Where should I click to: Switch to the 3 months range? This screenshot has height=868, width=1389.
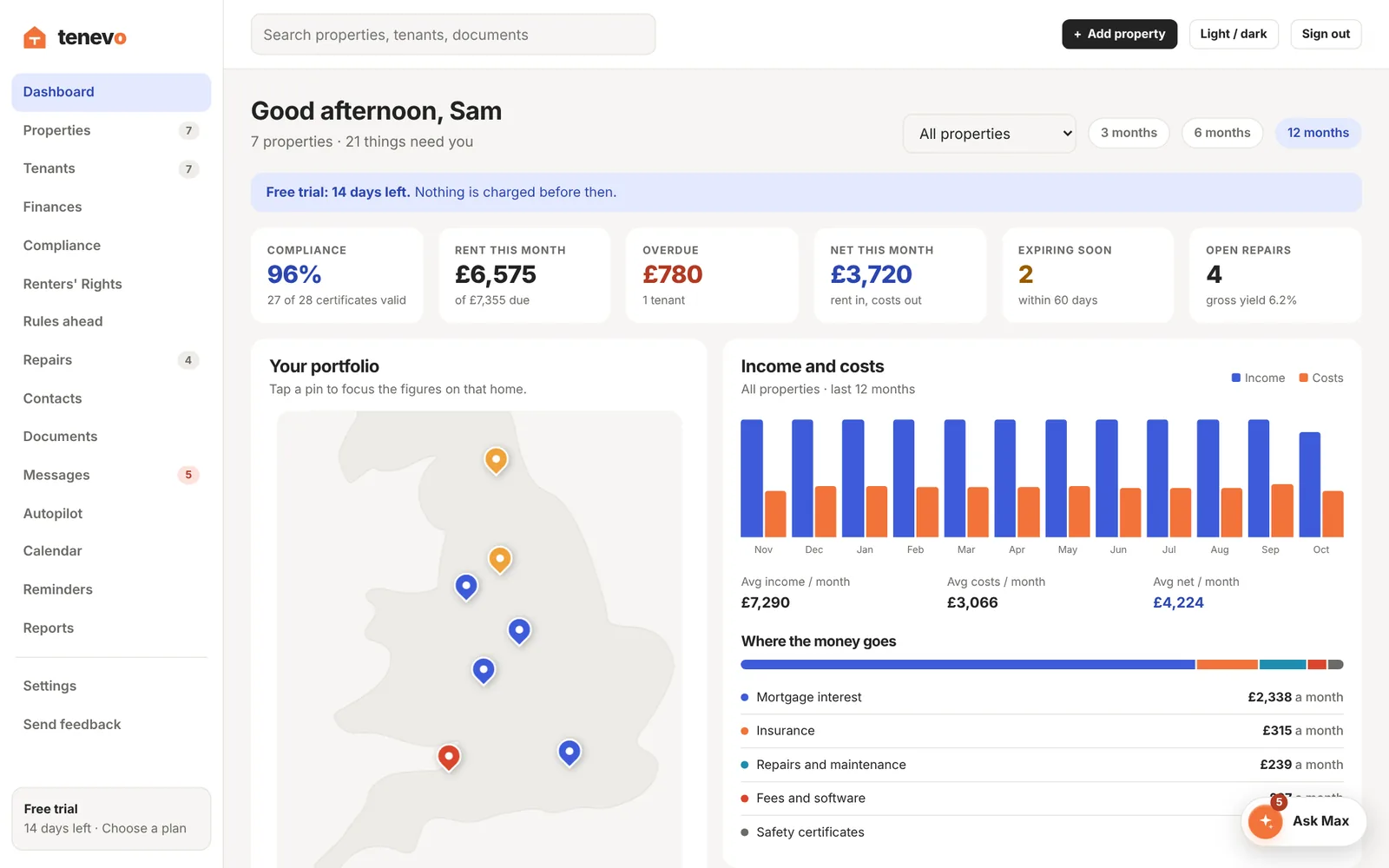pyautogui.click(x=1129, y=133)
